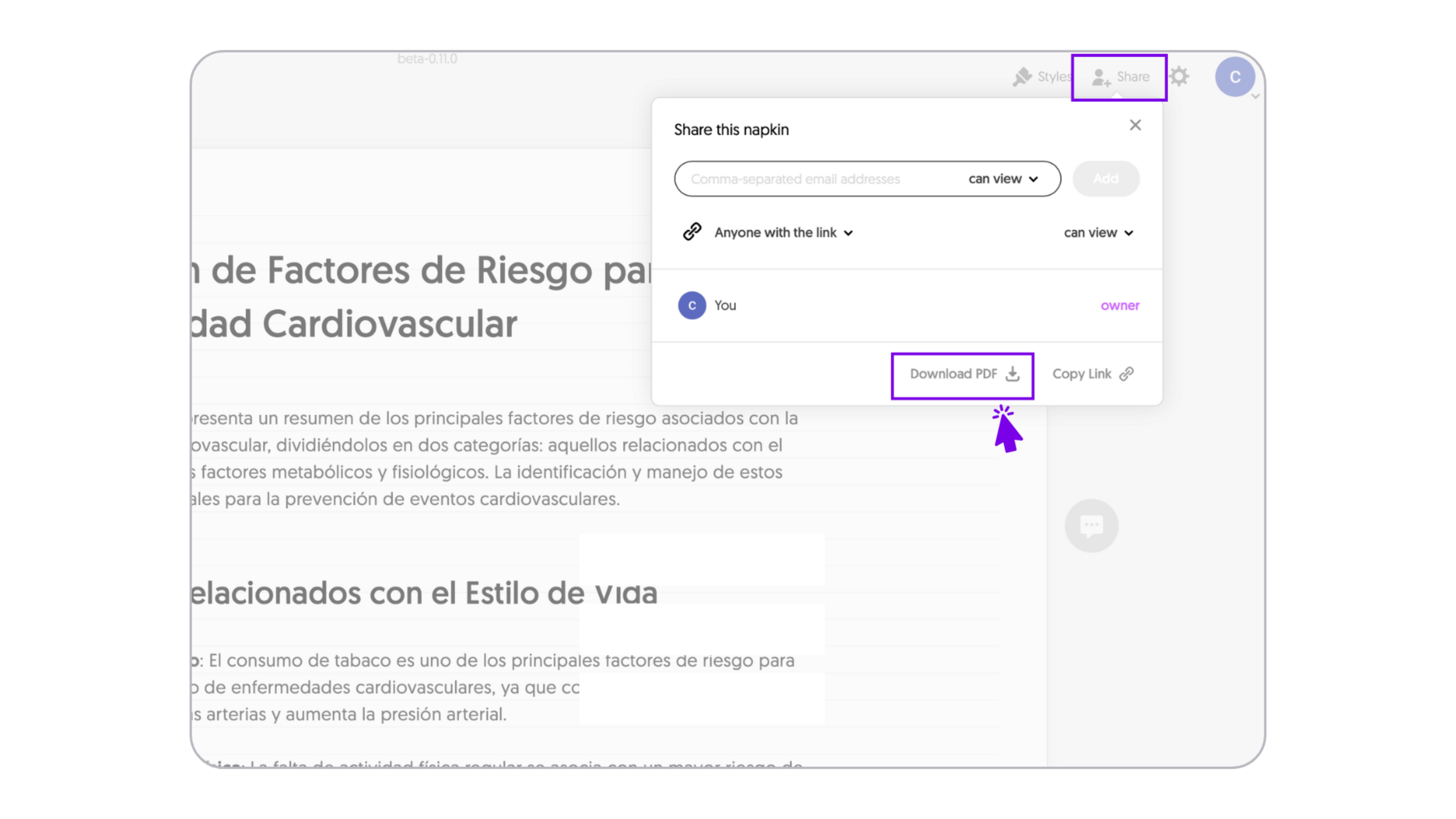Click the 'You' user avatar in dialog
The image size is (1456, 819).
(x=692, y=305)
